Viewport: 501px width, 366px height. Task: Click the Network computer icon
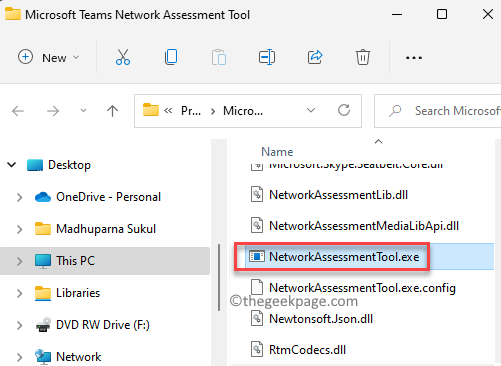[43, 357]
